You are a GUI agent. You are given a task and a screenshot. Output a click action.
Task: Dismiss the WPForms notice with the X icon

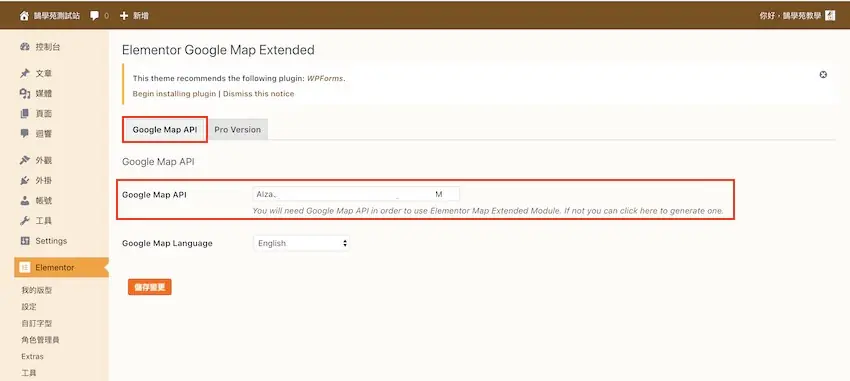(x=823, y=75)
